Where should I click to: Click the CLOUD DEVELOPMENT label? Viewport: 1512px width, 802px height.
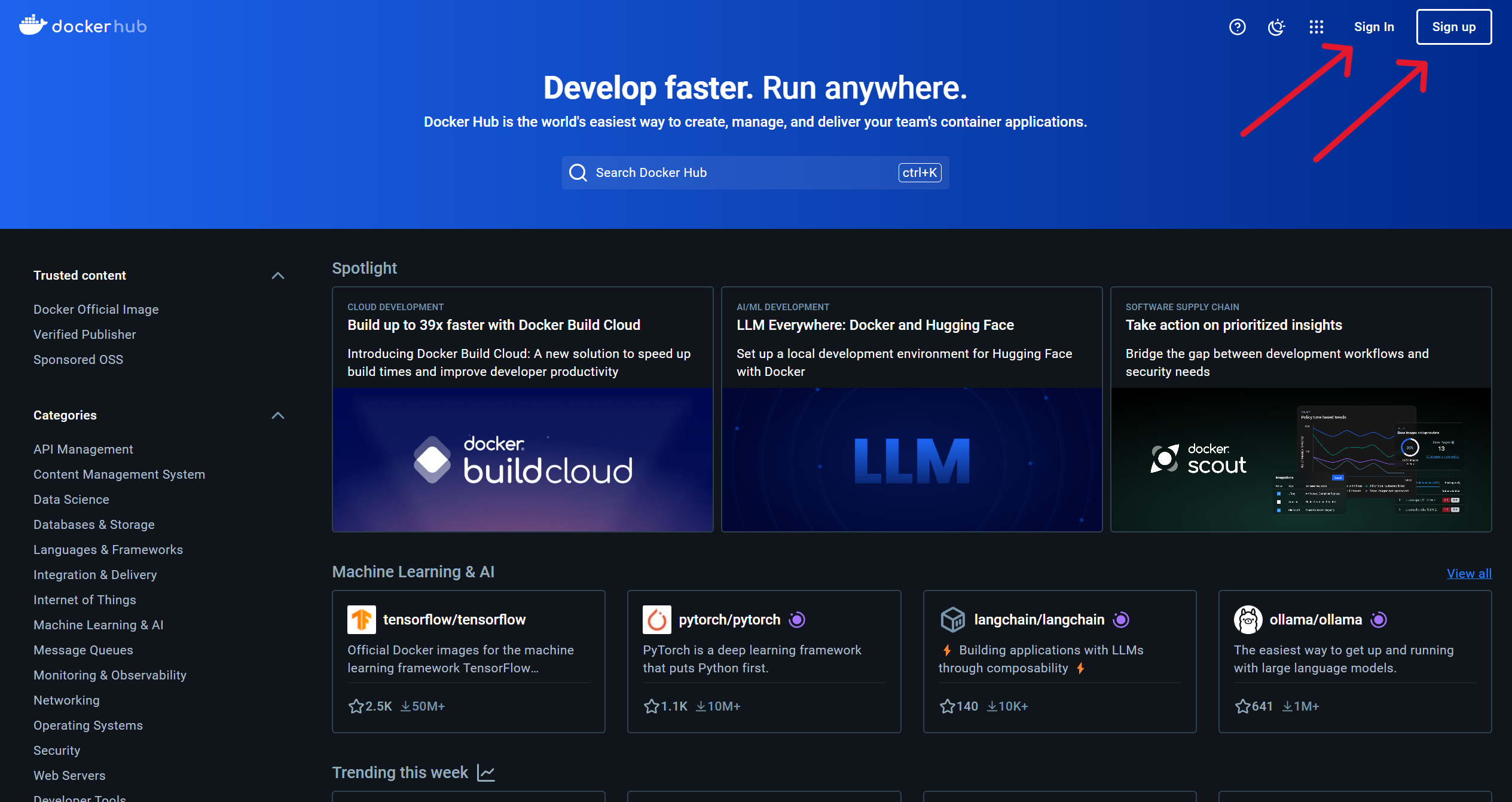[x=396, y=307]
